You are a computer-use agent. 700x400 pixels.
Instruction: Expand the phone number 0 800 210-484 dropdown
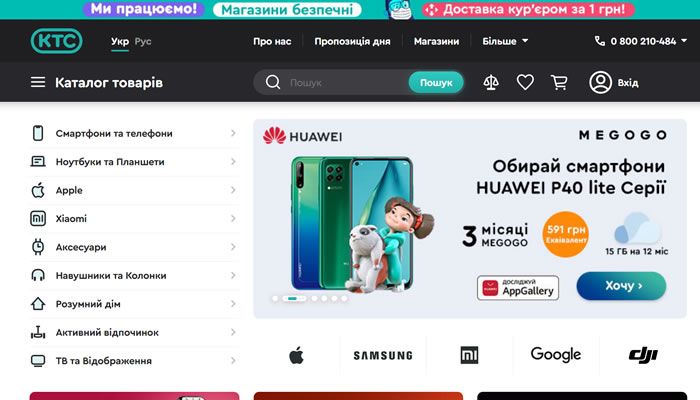641,42
